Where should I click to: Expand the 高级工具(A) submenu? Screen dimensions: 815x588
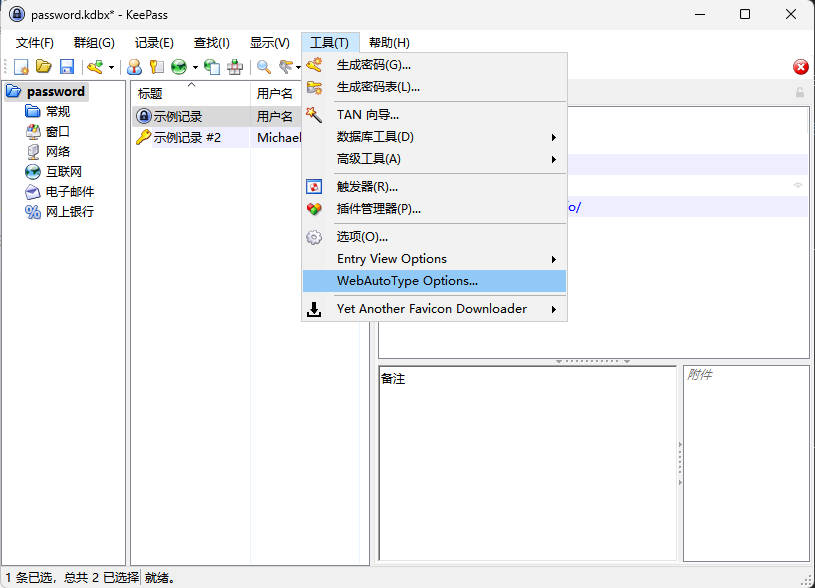click(434, 159)
